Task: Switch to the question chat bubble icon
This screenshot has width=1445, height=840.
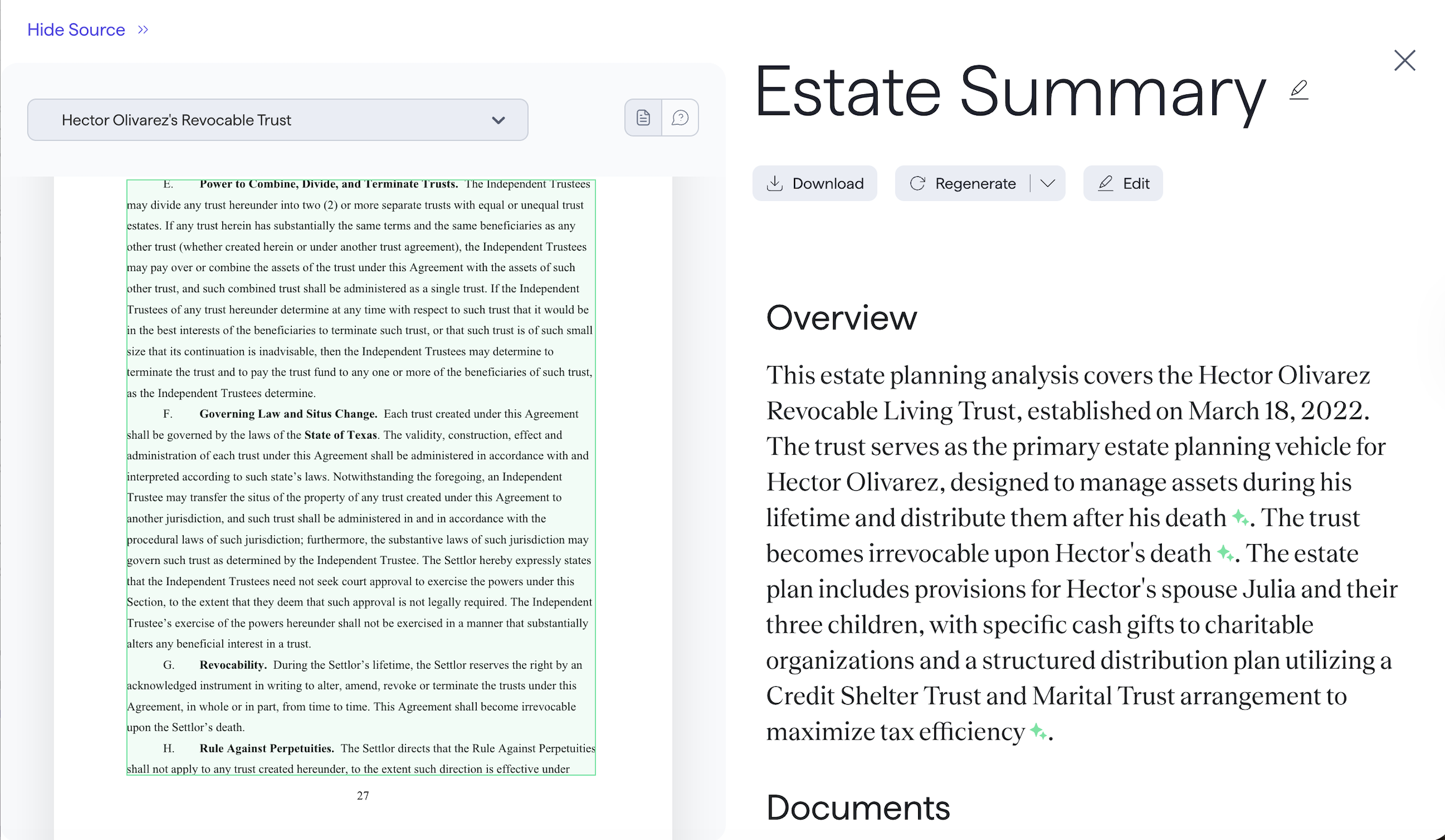Action: tap(680, 117)
